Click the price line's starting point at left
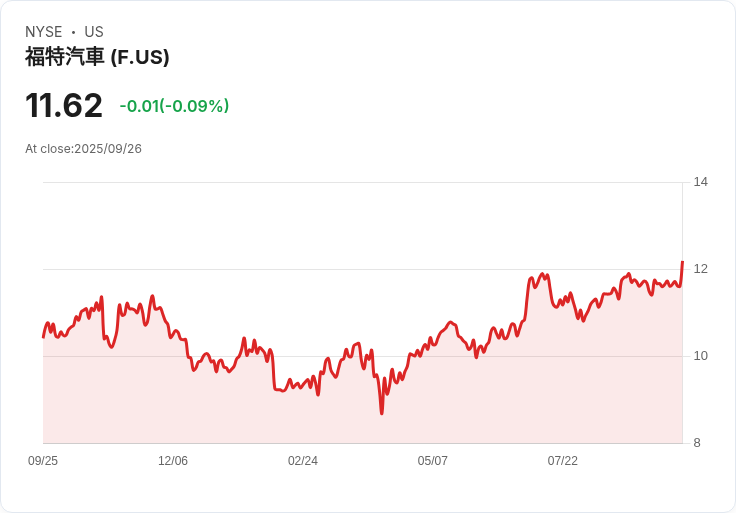 pos(43,336)
